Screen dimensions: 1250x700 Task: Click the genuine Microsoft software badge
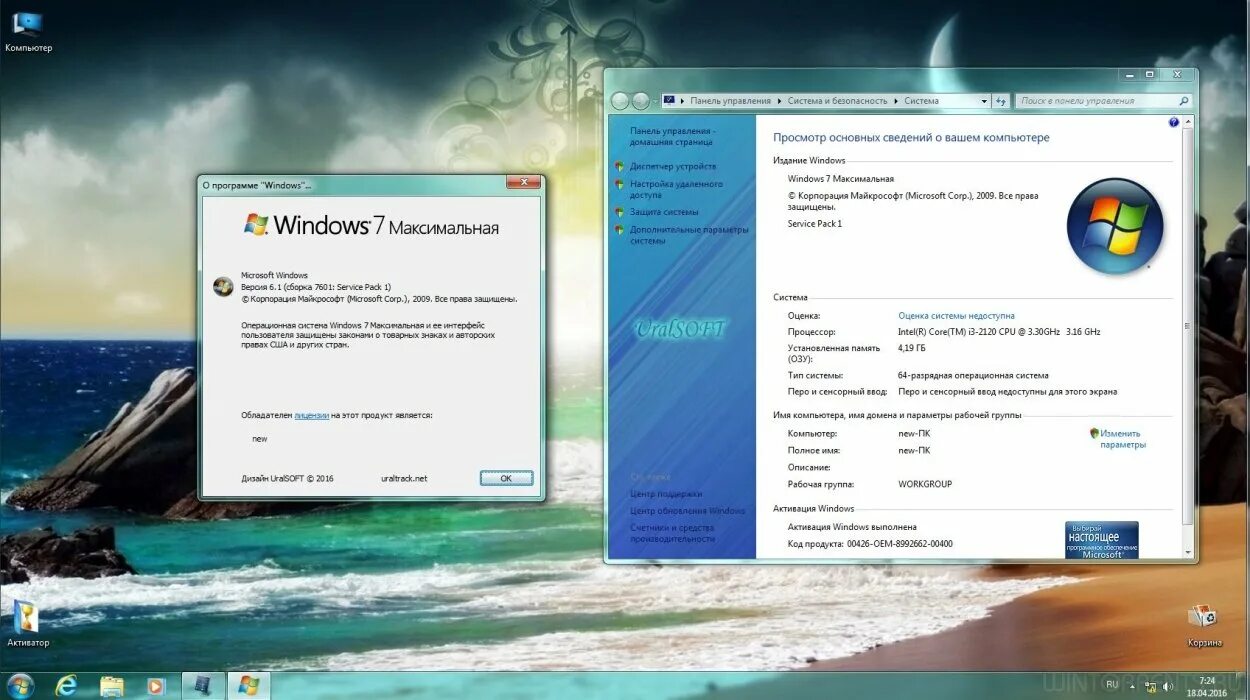1101,540
